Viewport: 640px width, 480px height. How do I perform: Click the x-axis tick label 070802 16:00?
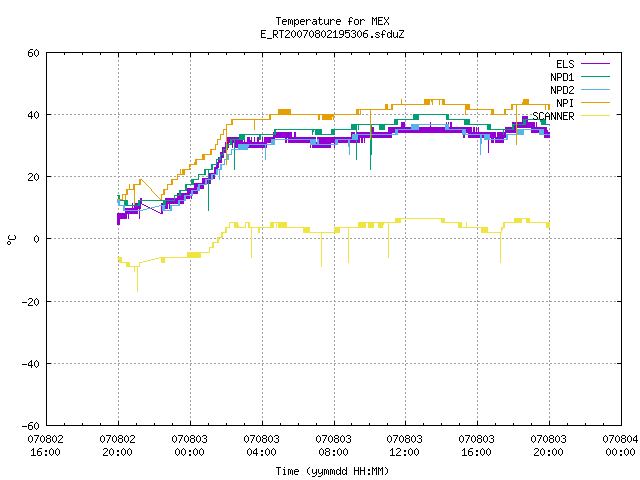(46, 446)
